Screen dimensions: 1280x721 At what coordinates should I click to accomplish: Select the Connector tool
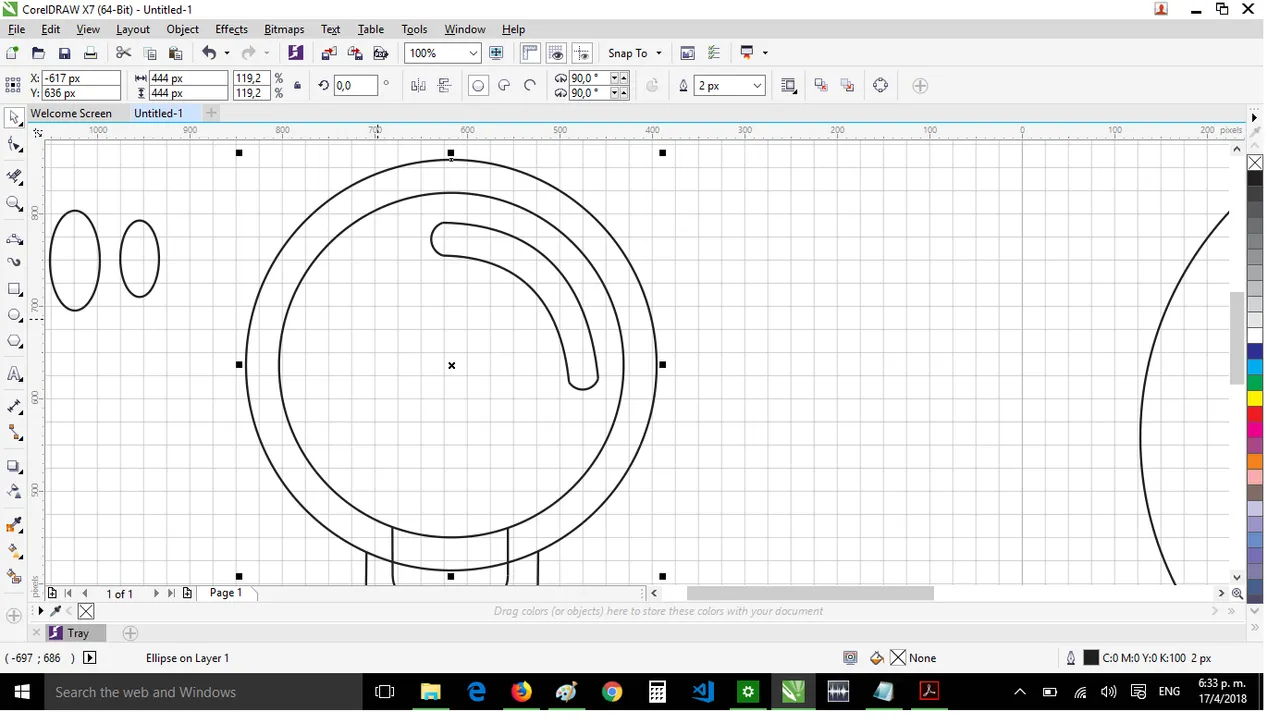click(x=14, y=433)
